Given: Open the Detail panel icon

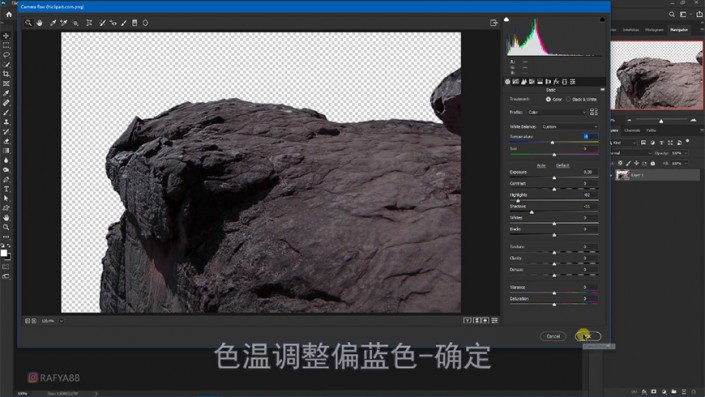Looking at the screenshot, I should (x=524, y=82).
